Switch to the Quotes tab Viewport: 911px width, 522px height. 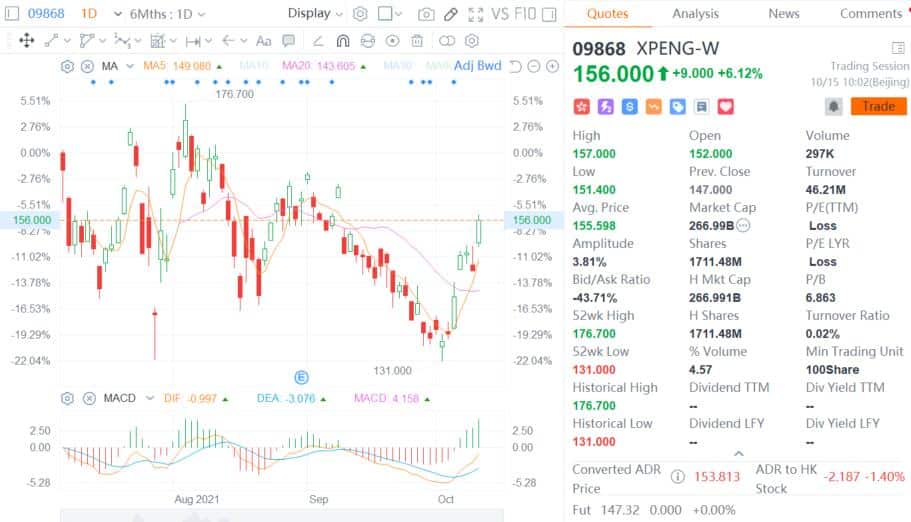[x=607, y=13]
